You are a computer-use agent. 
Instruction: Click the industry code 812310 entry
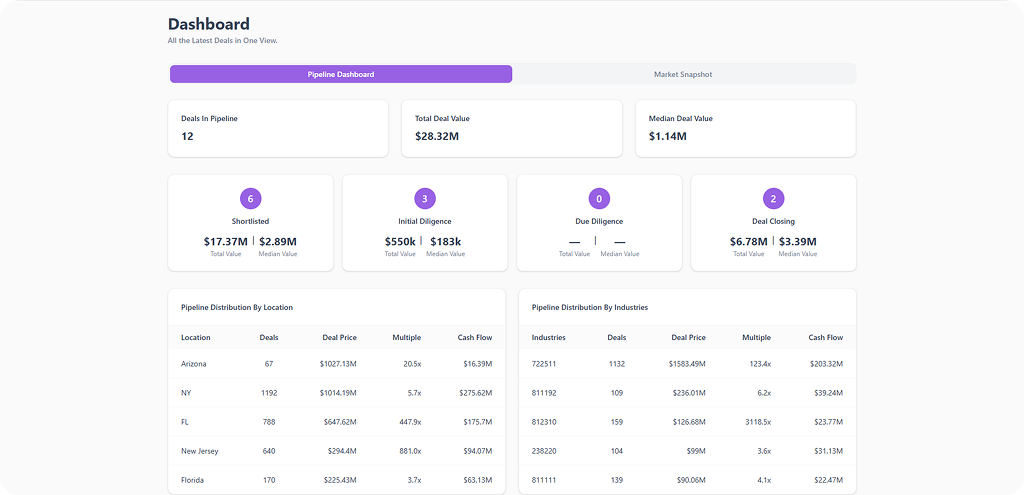coord(544,422)
